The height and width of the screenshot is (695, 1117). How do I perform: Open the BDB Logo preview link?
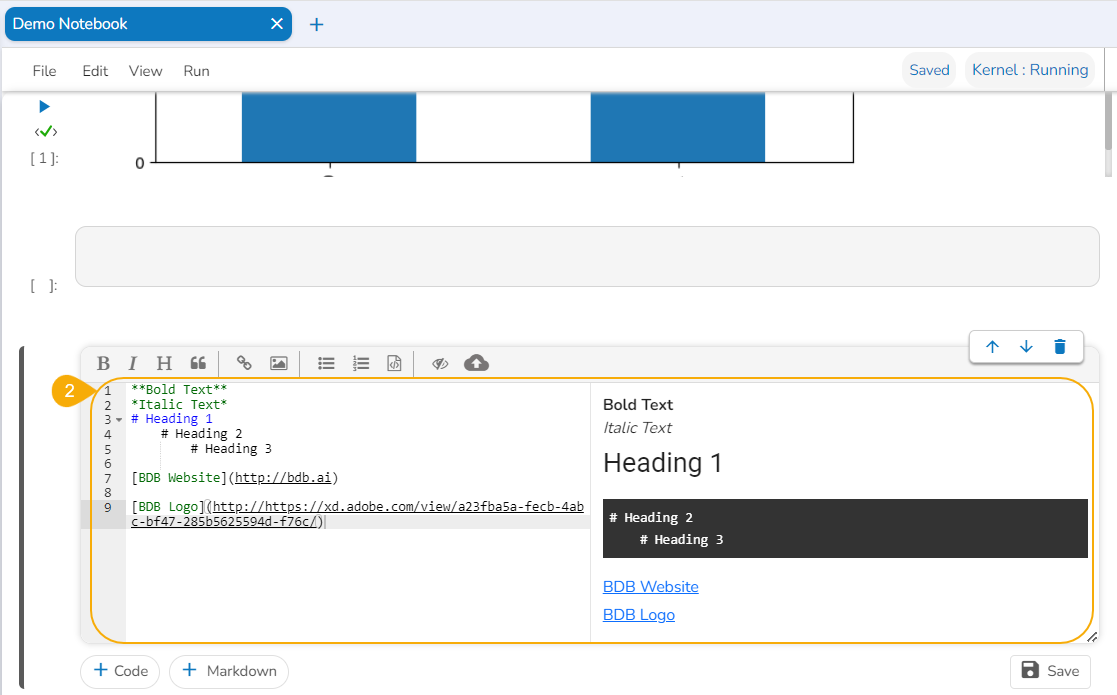point(638,615)
